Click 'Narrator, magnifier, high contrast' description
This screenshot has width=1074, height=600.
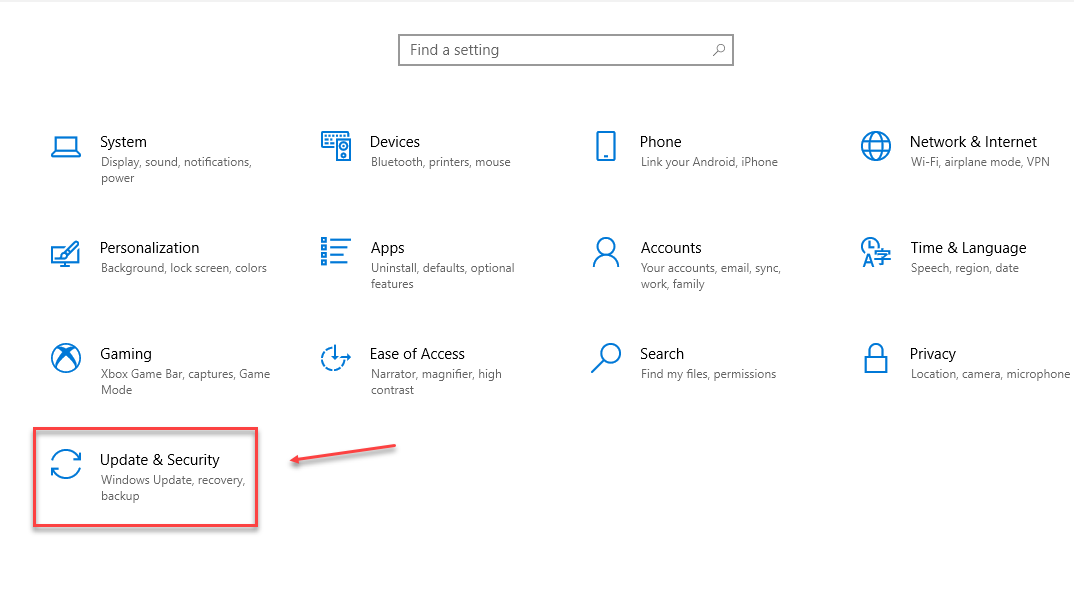pos(436,382)
